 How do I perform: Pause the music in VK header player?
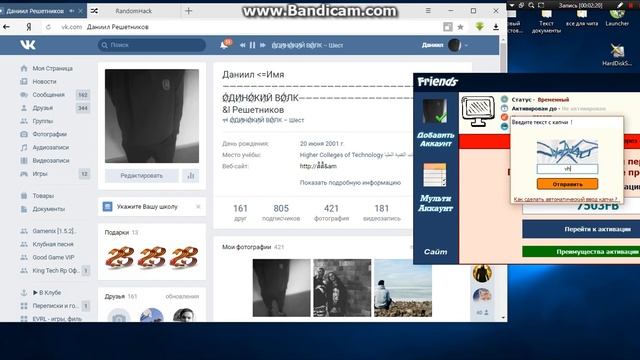coord(253,45)
